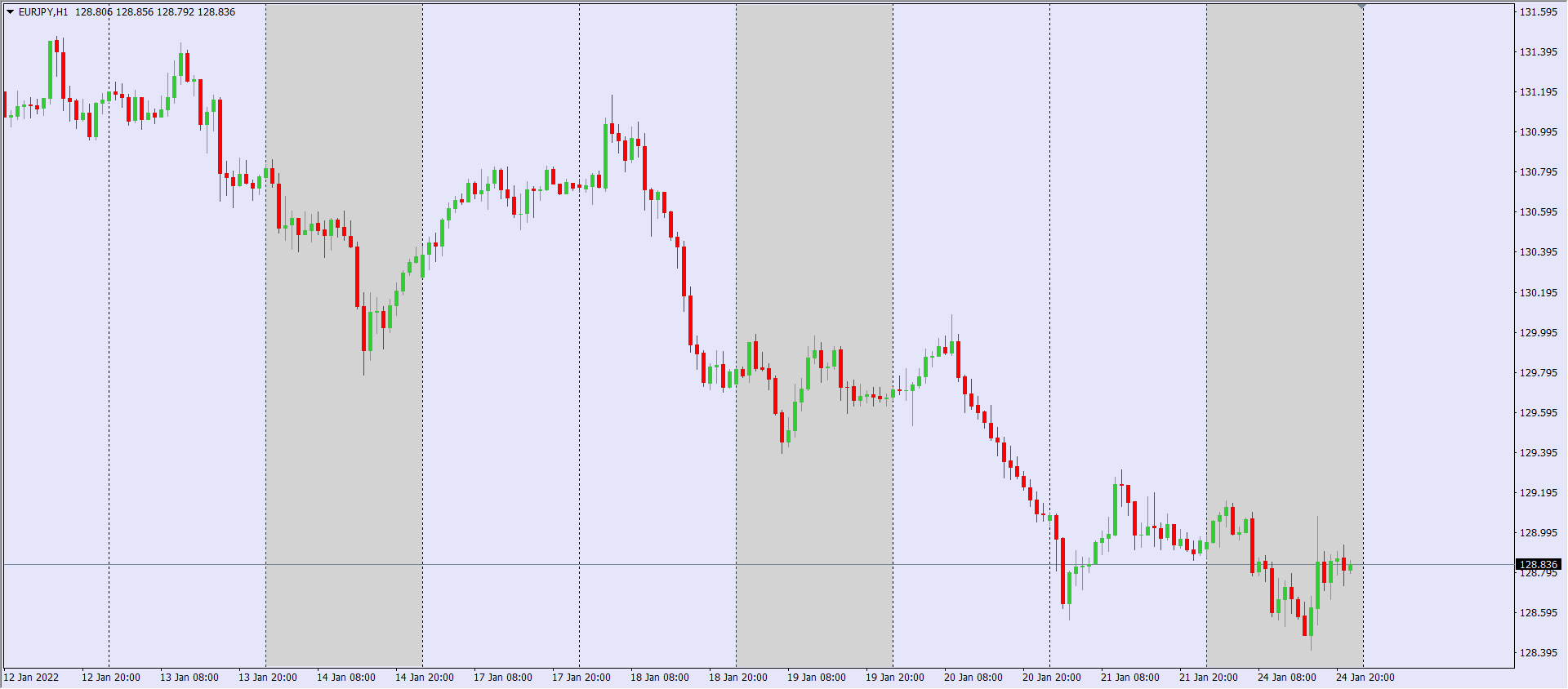Image resolution: width=1568 pixels, height=689 pixels.
Task: Click the 128.395 price axis label
Action: [x=1538, y=652]
